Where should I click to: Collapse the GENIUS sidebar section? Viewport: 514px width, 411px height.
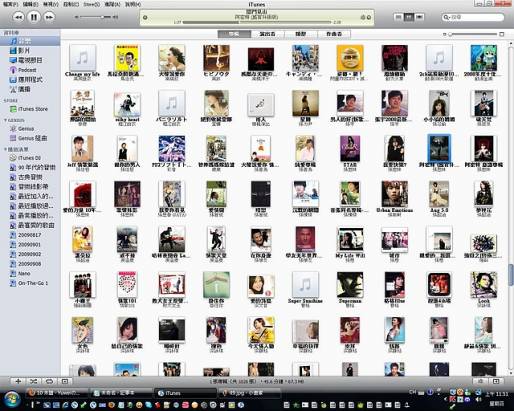click(5, 120)
